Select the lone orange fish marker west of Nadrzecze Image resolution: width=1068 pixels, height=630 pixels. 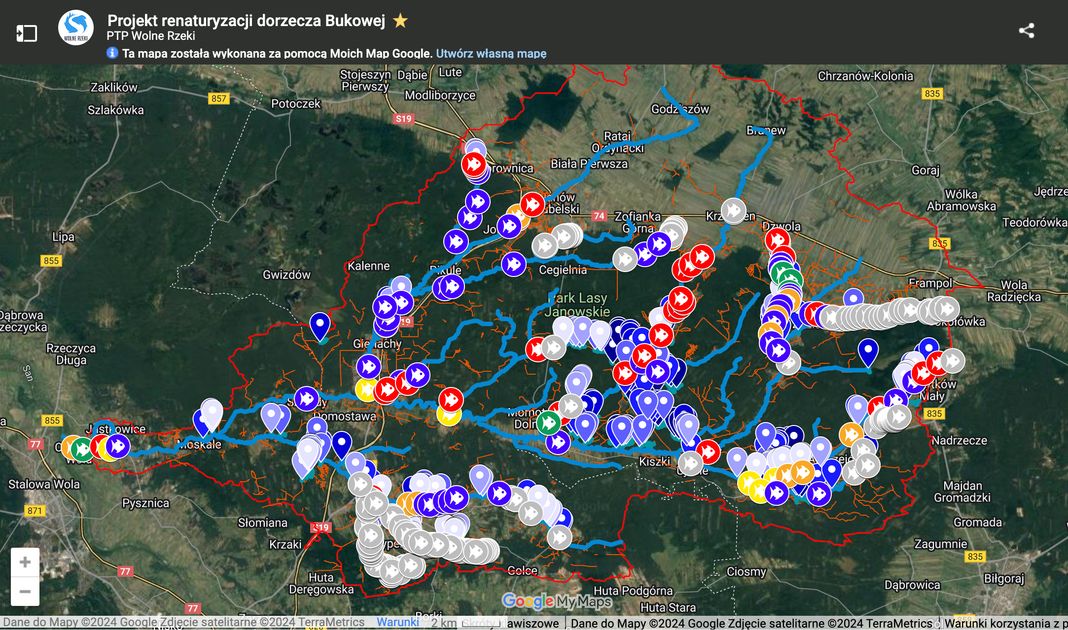coord(851,434)
